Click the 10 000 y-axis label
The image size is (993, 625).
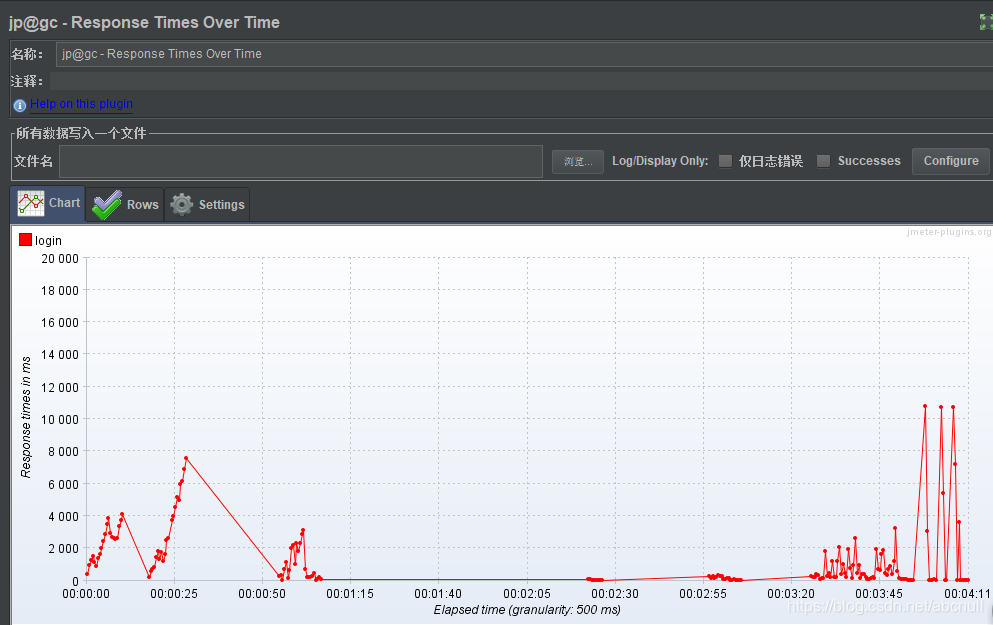tap(60, 419)
